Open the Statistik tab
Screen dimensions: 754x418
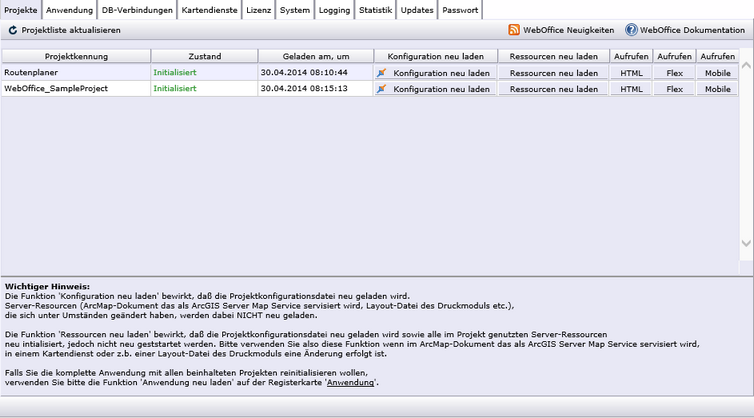point(375,10)
